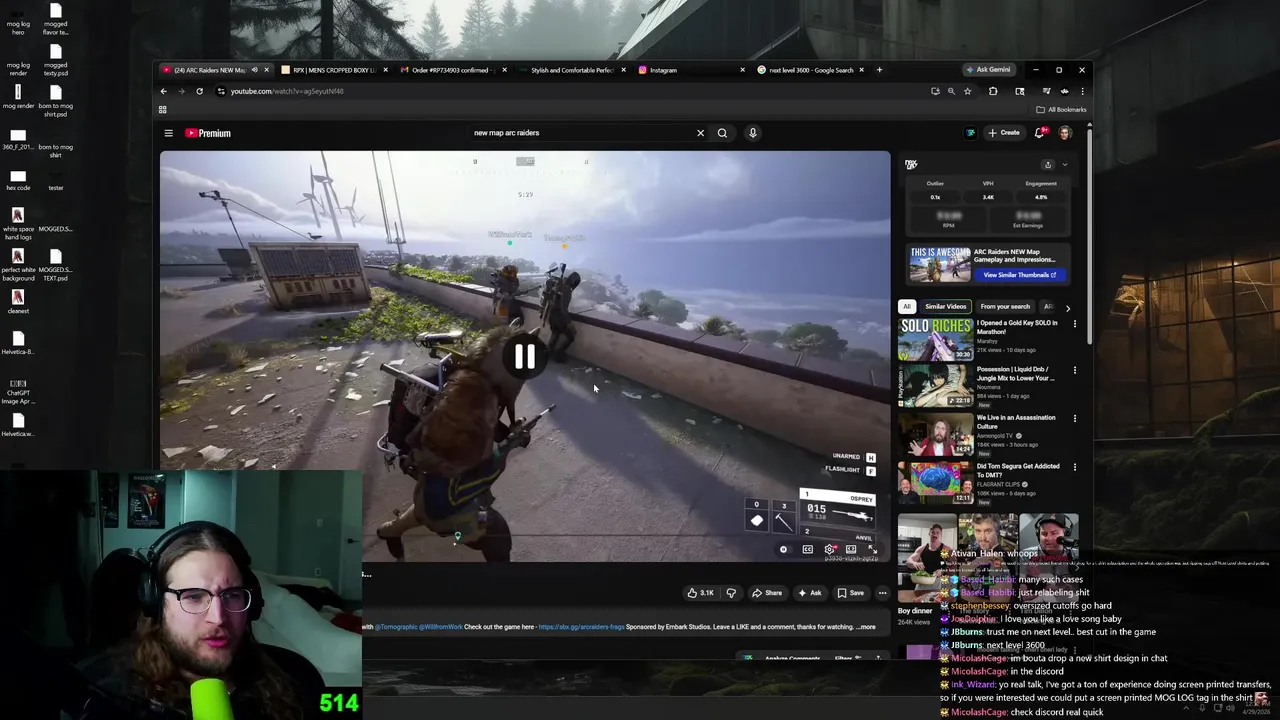This screenshot has width=1280, height=720.
Task: Start voice search with the microphone icon
Action: [752, 133]
